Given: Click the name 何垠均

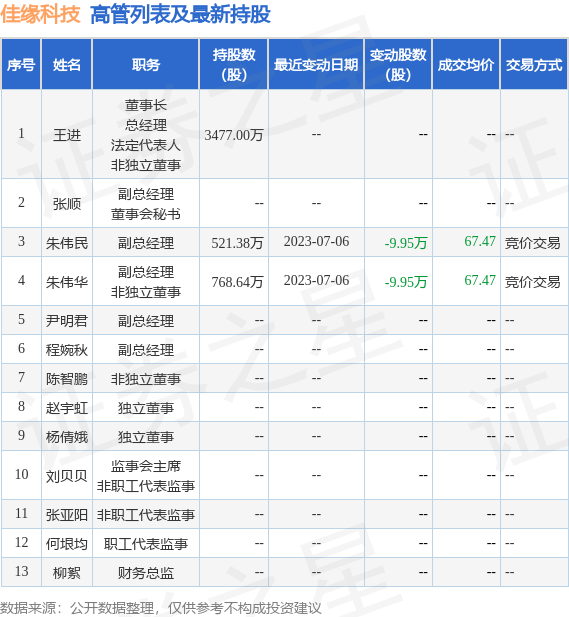Looking at the screenshot, I should coord(67,544).
